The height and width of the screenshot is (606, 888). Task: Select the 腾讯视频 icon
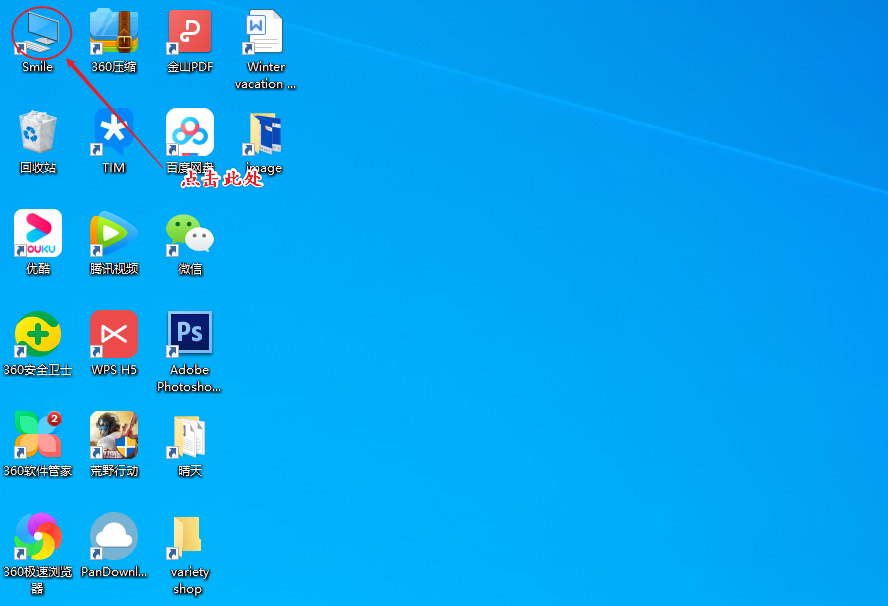[114, 233]
